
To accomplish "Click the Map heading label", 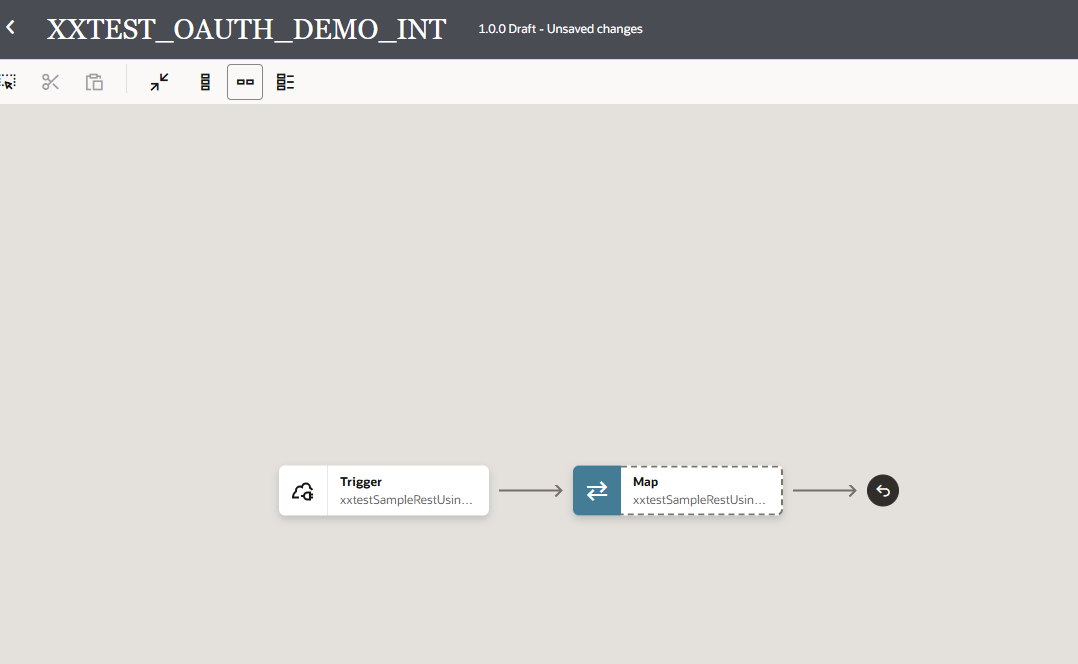I will point(646,482).
